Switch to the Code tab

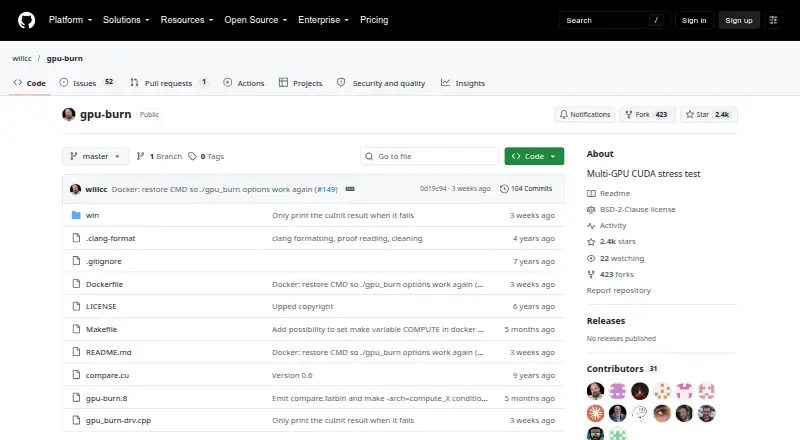coord(30,83)
